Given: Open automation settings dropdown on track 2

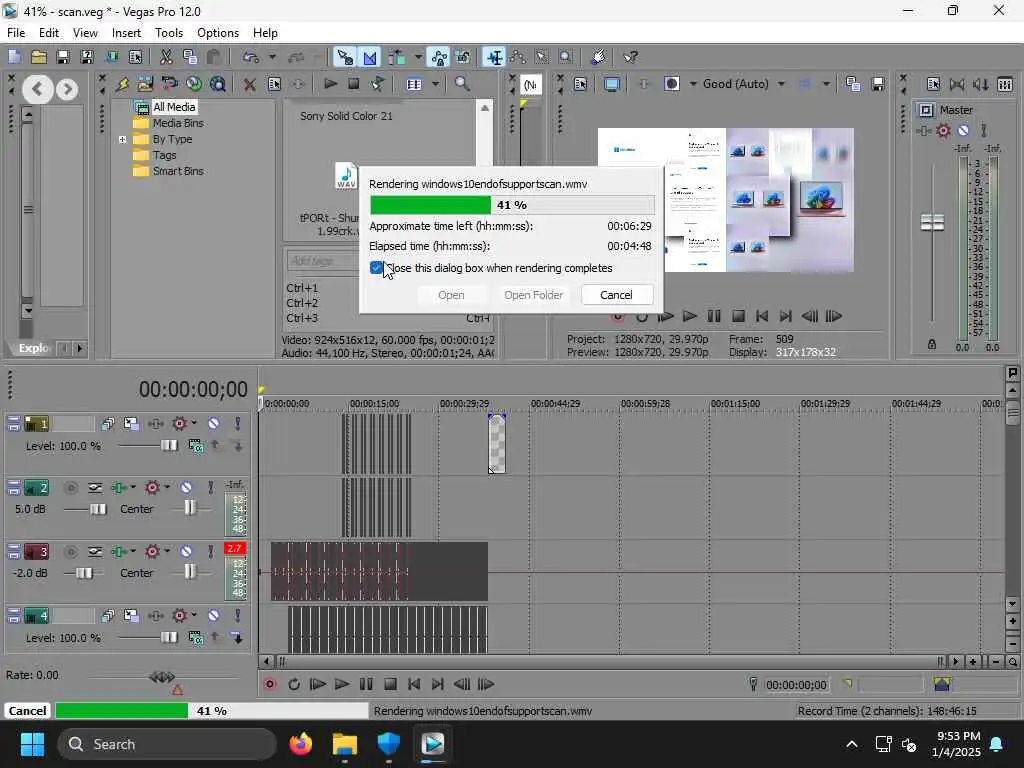Looking at the screenshot, I should 168,487.
